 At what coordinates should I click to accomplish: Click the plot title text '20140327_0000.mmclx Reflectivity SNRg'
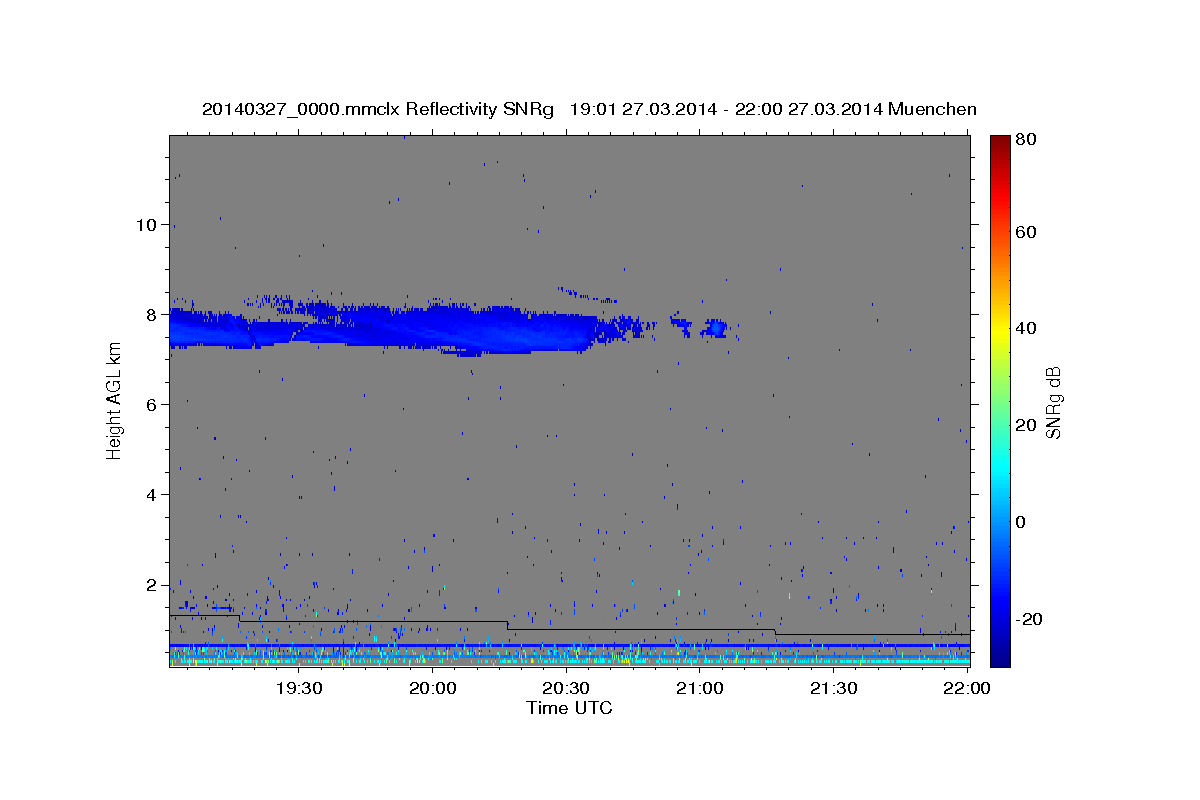pyautogui.click(x=378, y=109)
